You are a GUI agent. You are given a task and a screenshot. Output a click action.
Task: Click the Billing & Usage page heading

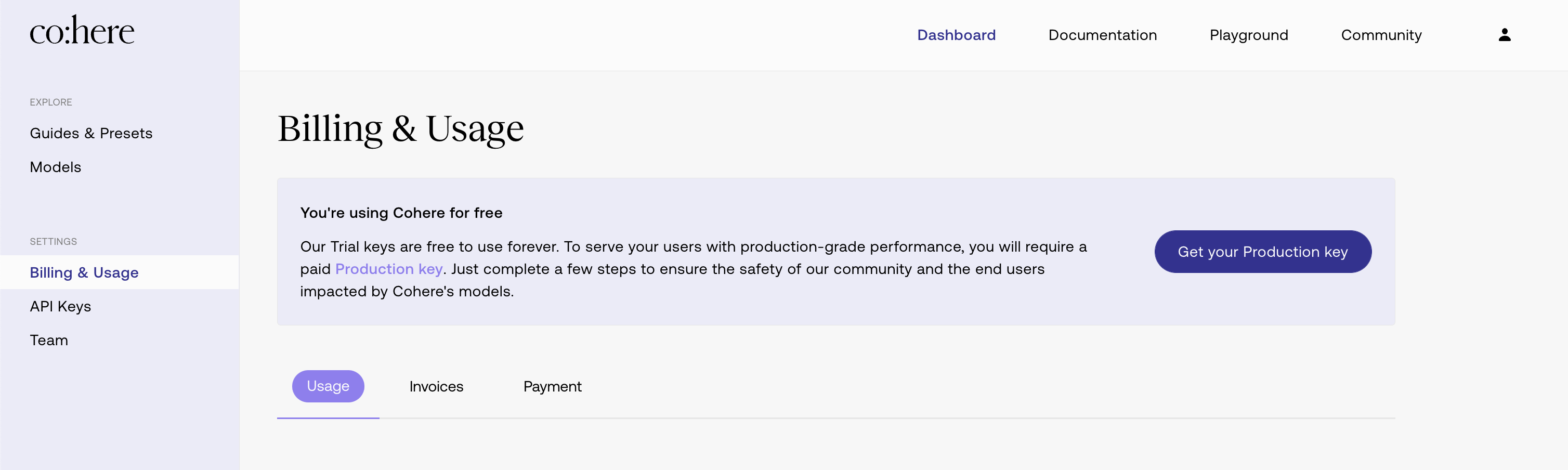pos(400,129)
